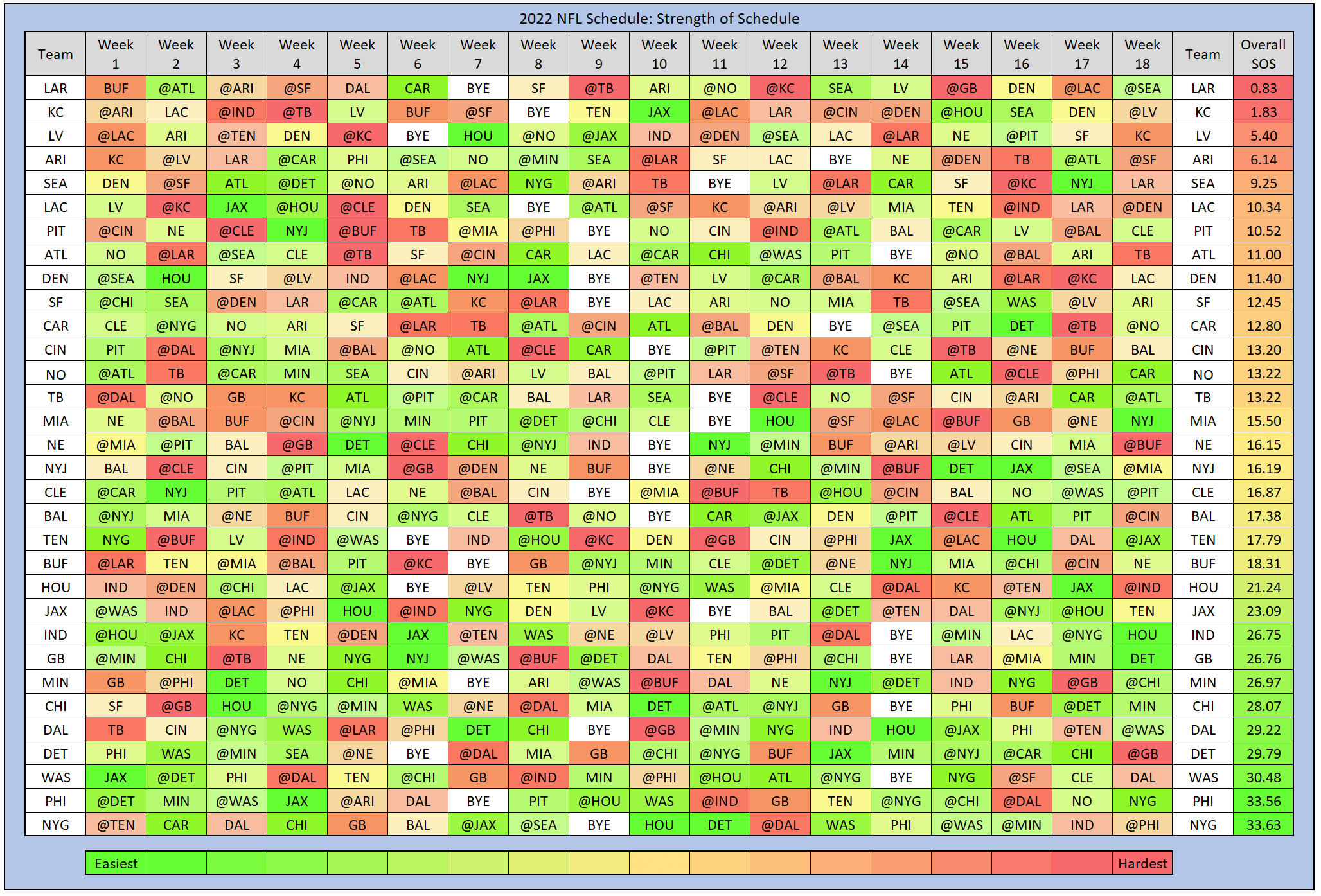Viewport: 1321px width, 896px height.
Task: Click LV Week 7 cell HOU
Action: click(x=478, y=136)
